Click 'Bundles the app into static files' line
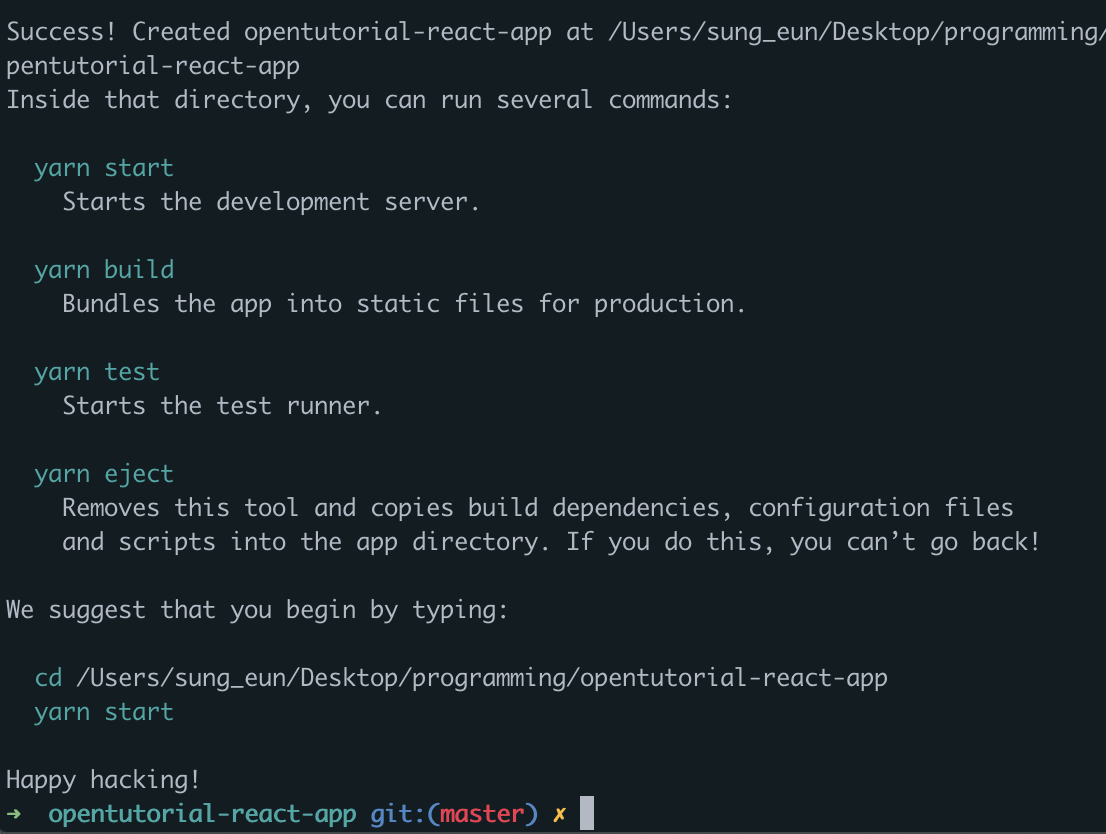Viewport: 1106px width, 834px height. coord(403,304)
